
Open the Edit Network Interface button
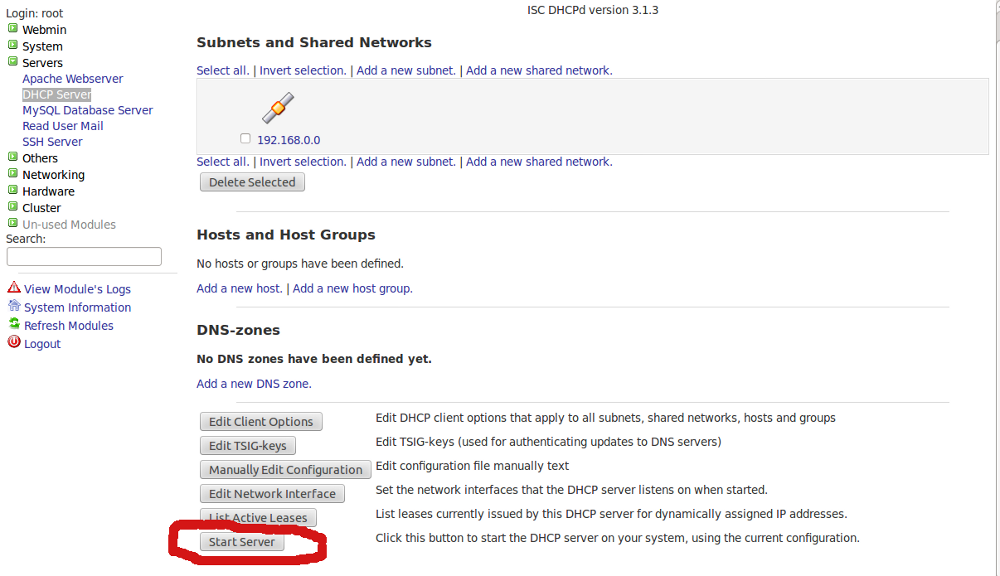[272, 494]
